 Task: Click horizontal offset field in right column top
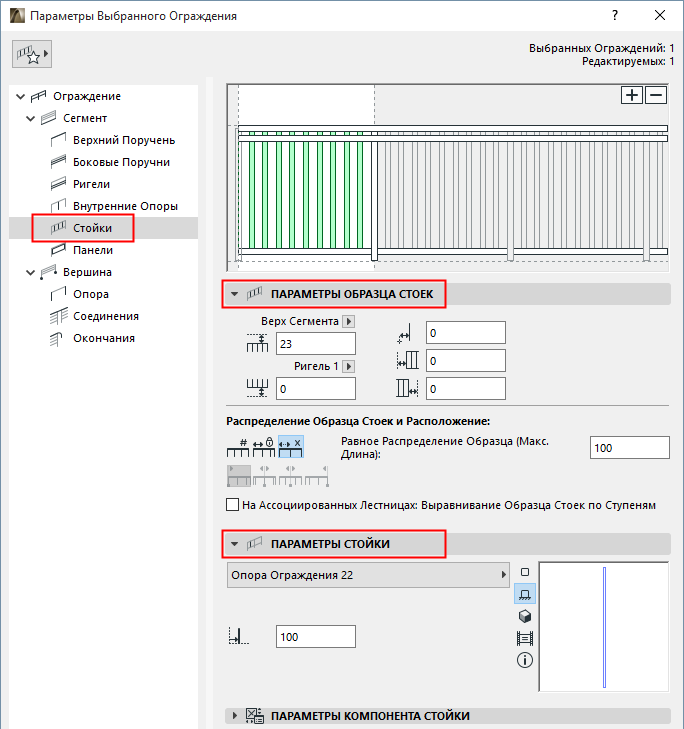click(465, 333)
